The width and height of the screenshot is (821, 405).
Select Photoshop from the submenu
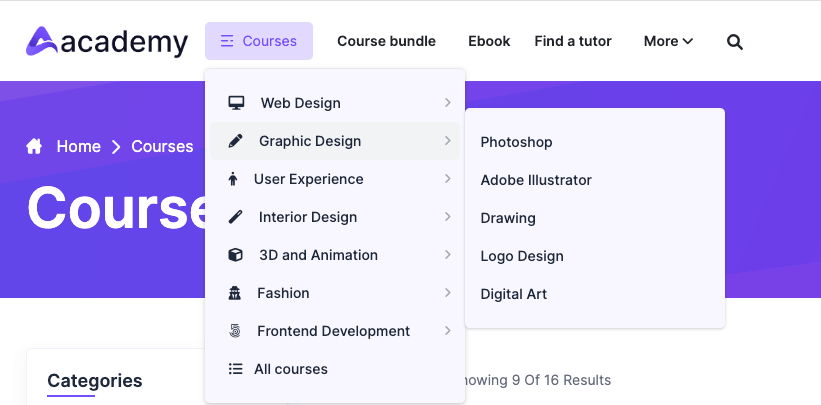tap(516, 142)
